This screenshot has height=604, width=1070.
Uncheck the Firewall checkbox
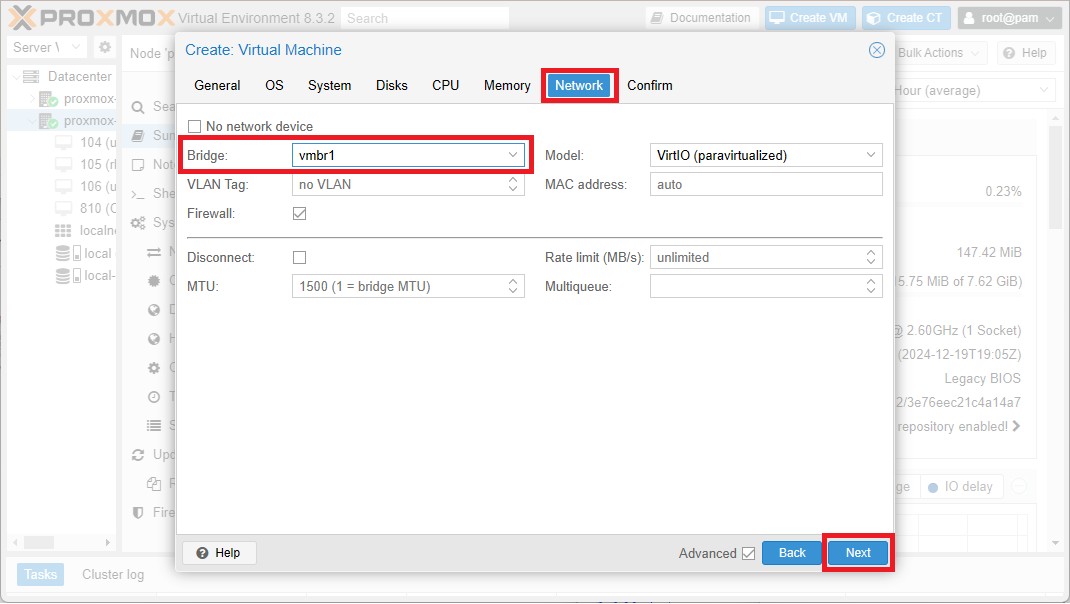300,214
